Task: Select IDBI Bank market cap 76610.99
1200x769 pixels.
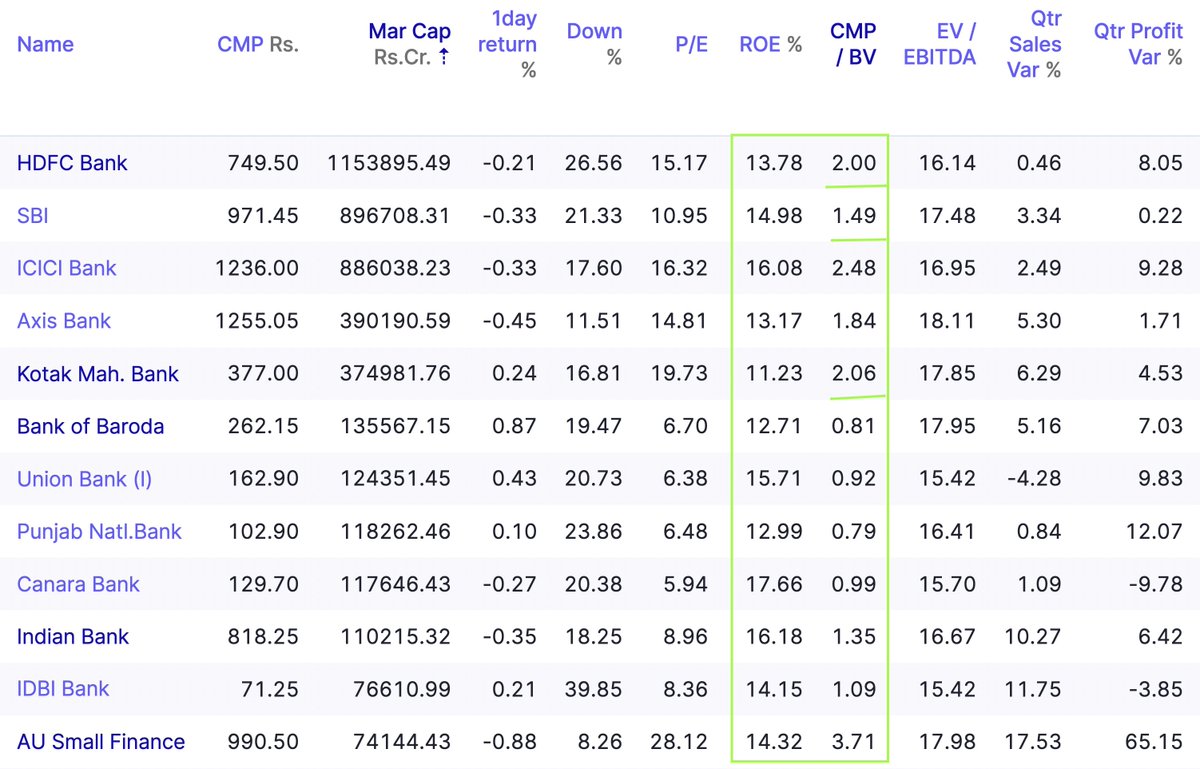Action: (x=402, y=688)
